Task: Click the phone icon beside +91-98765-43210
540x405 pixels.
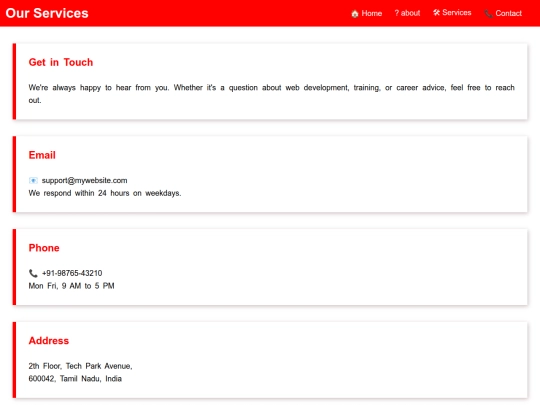Action: (x=33, y=273)
